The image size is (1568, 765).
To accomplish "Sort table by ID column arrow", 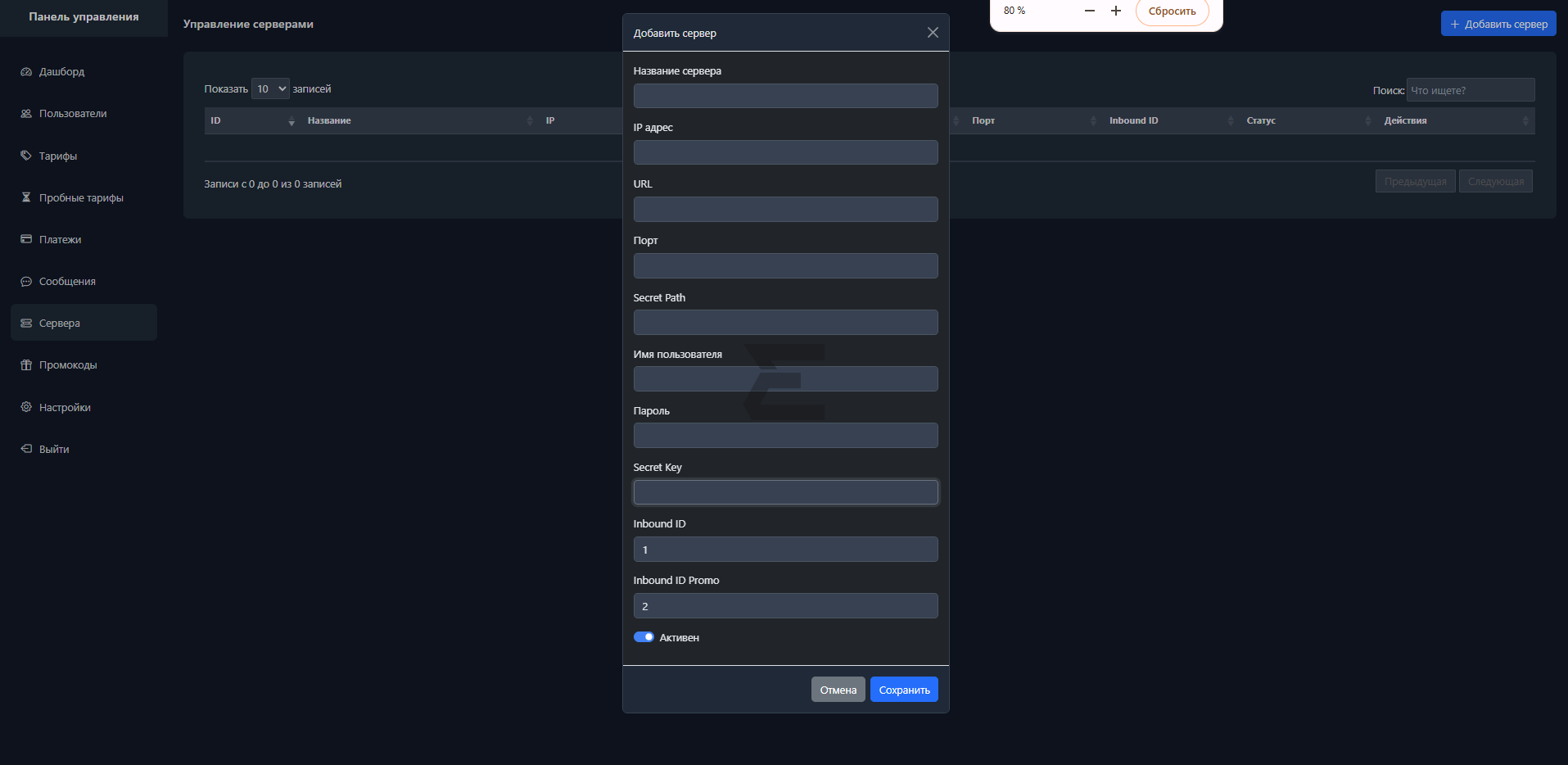I will [291, 121].
